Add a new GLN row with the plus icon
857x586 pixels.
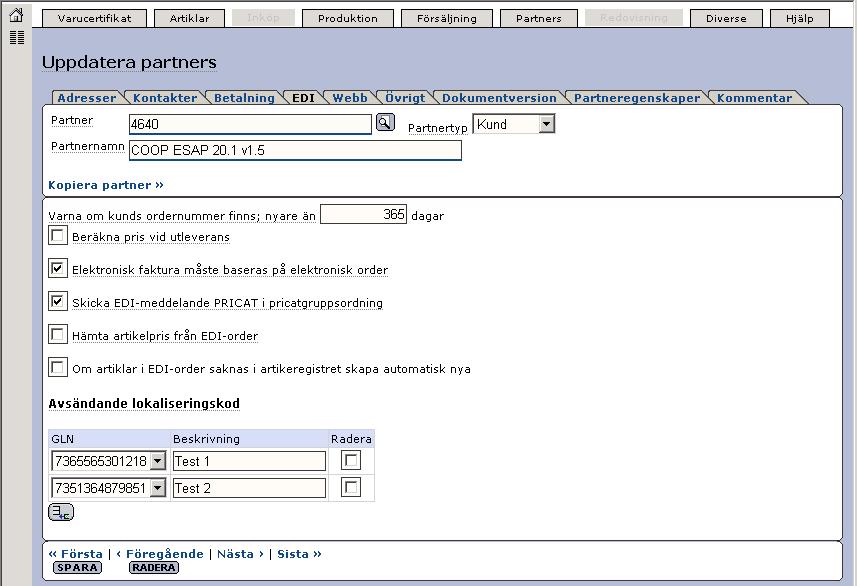[x=61, y=513]
